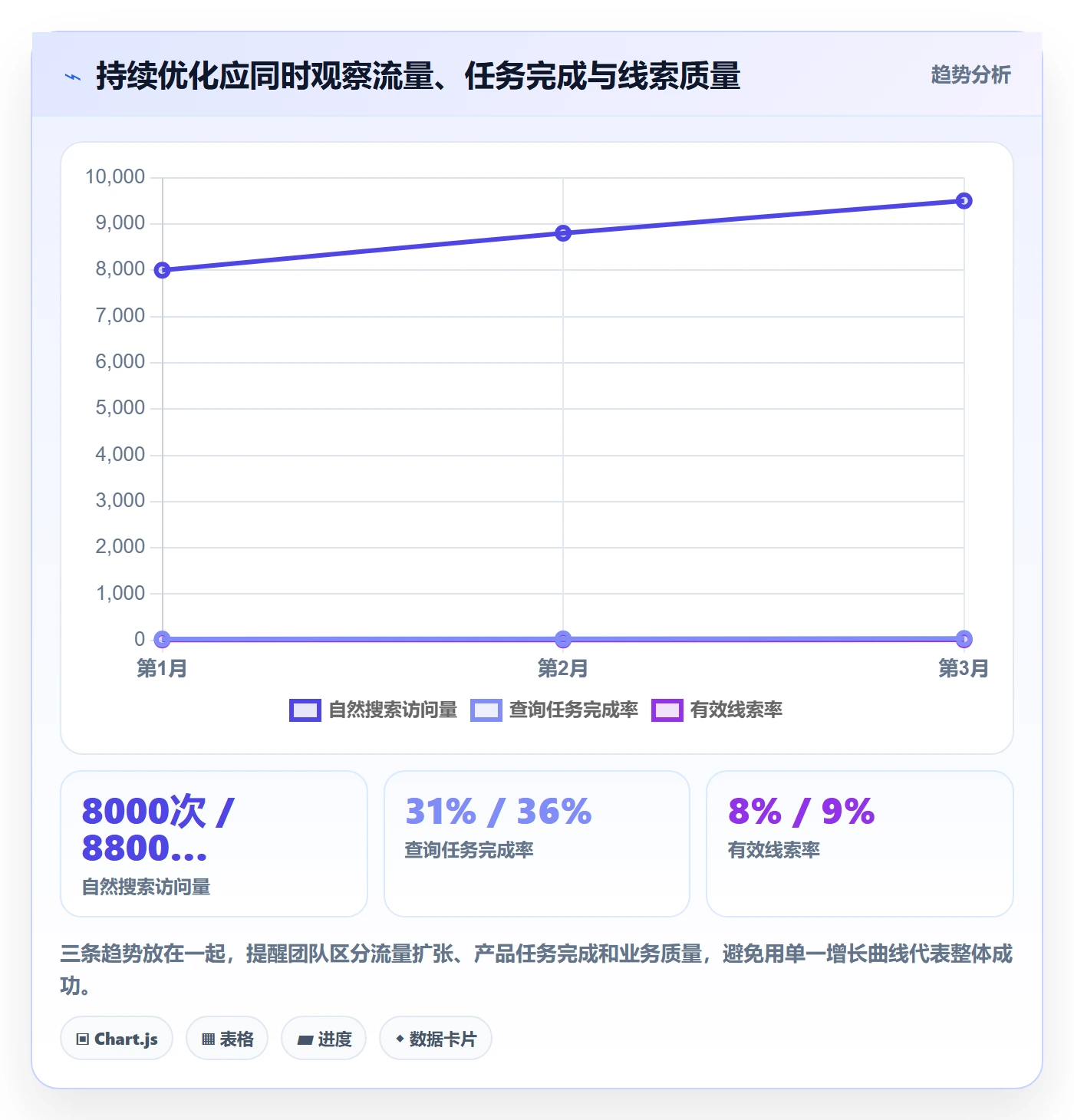
Task: Click the 进度 tag
Action: coord(324,1039)
